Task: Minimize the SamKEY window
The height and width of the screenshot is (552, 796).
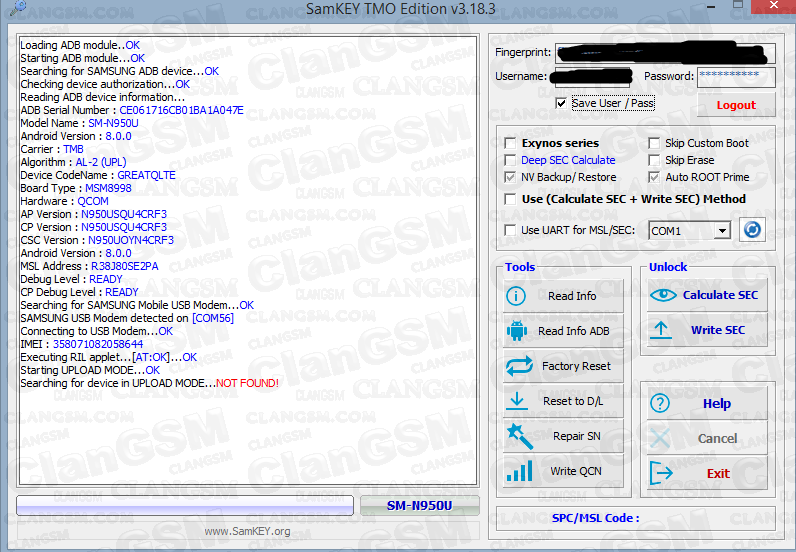Action: tap(711, 7)
